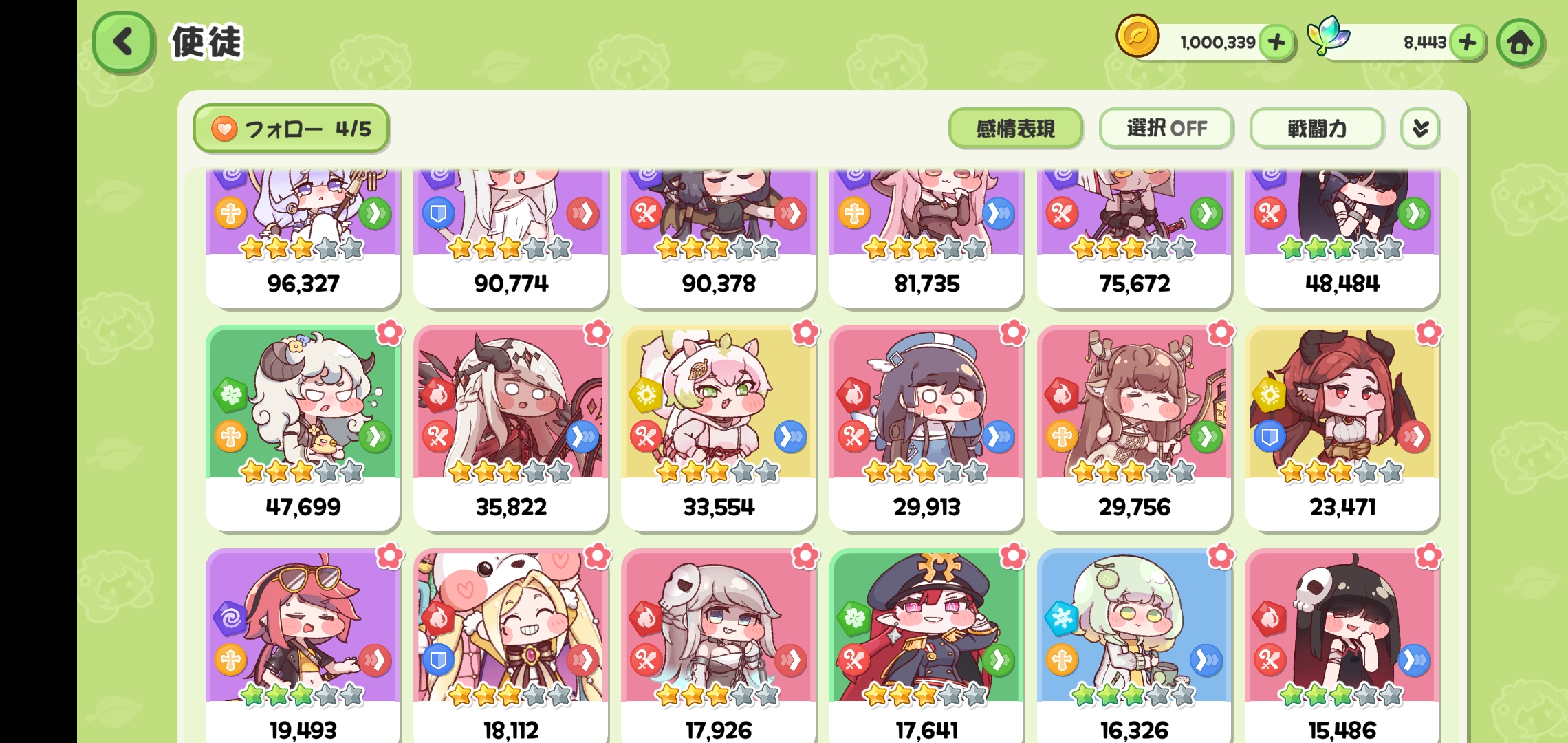This screenshot has width=1568, height=743.
Task: Open the home screen via house icon
Action: (x=1521, y=43)
